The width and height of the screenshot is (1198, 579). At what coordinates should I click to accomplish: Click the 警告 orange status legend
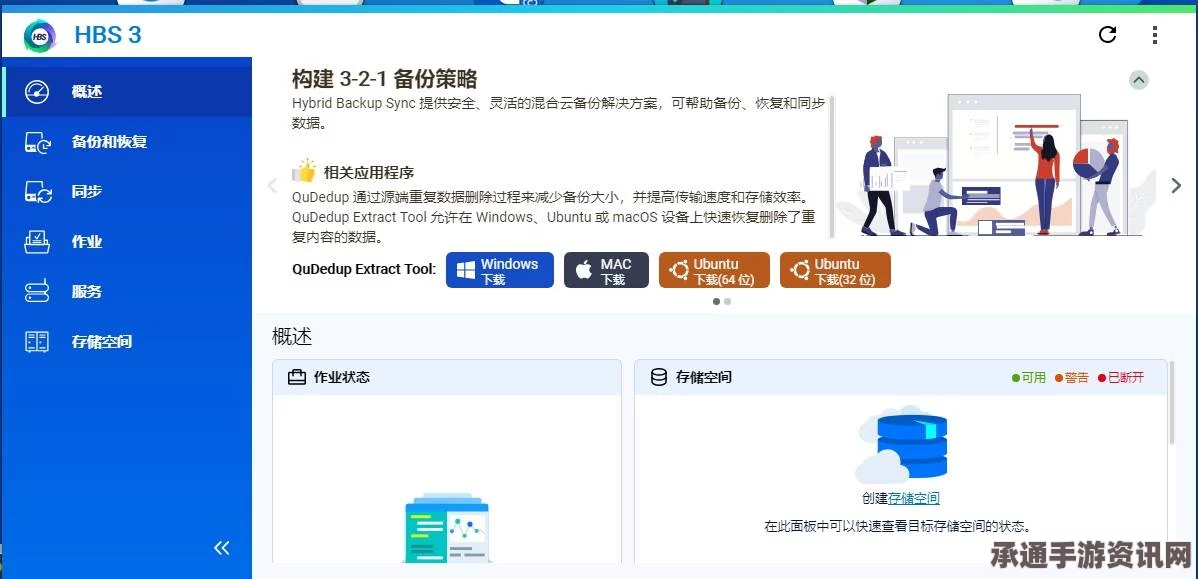pos(1072,377)
